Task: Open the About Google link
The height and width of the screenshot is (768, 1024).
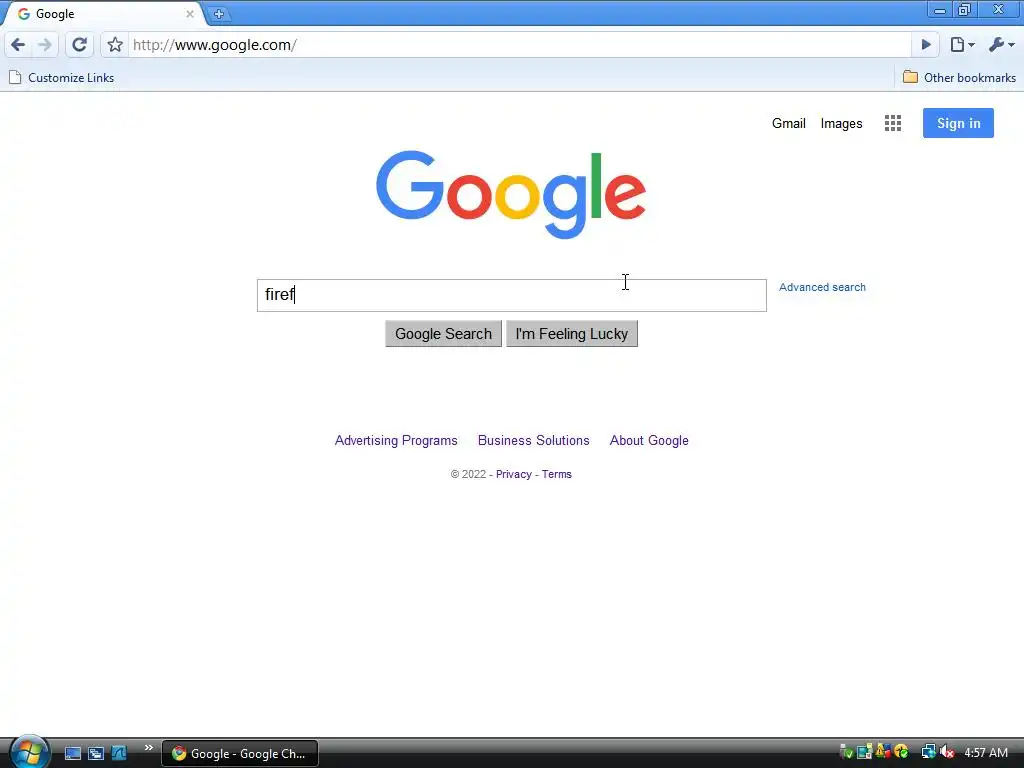Action: click(x=649, y=440)
